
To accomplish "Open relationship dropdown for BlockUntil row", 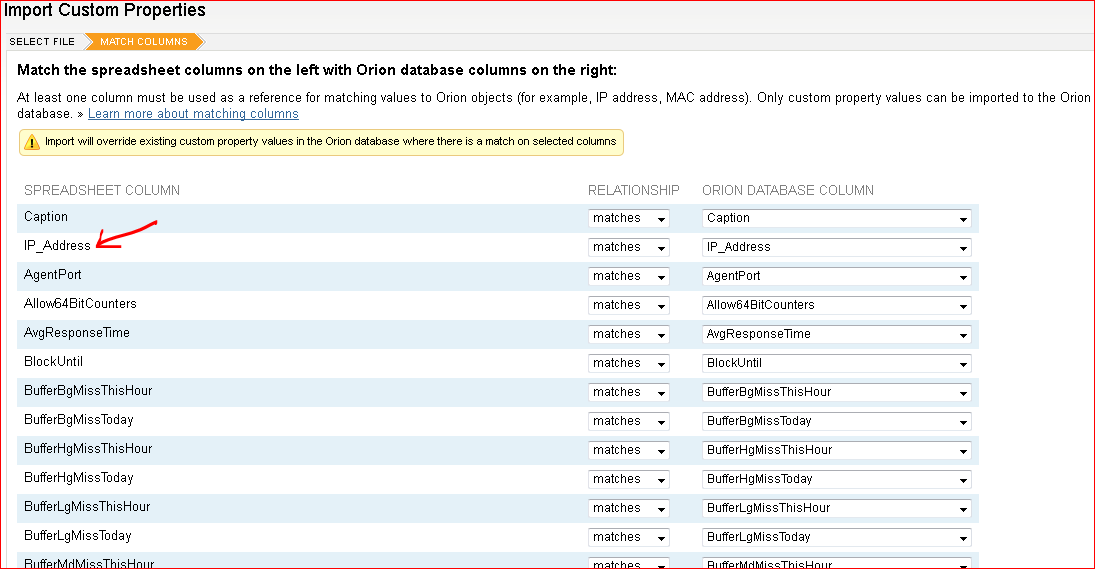I will (629, 363).
